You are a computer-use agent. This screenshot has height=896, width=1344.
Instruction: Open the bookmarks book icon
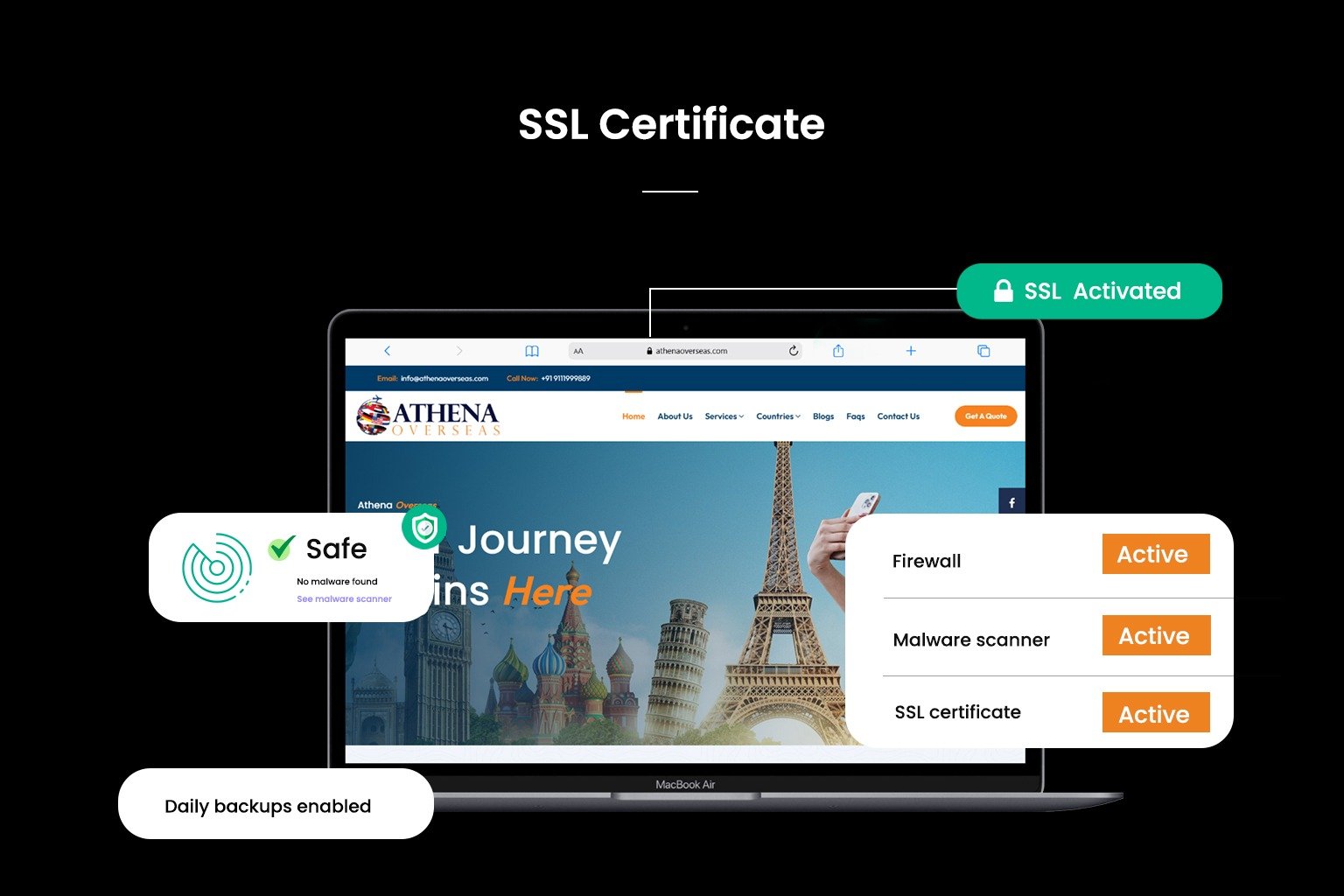point(531,351)
